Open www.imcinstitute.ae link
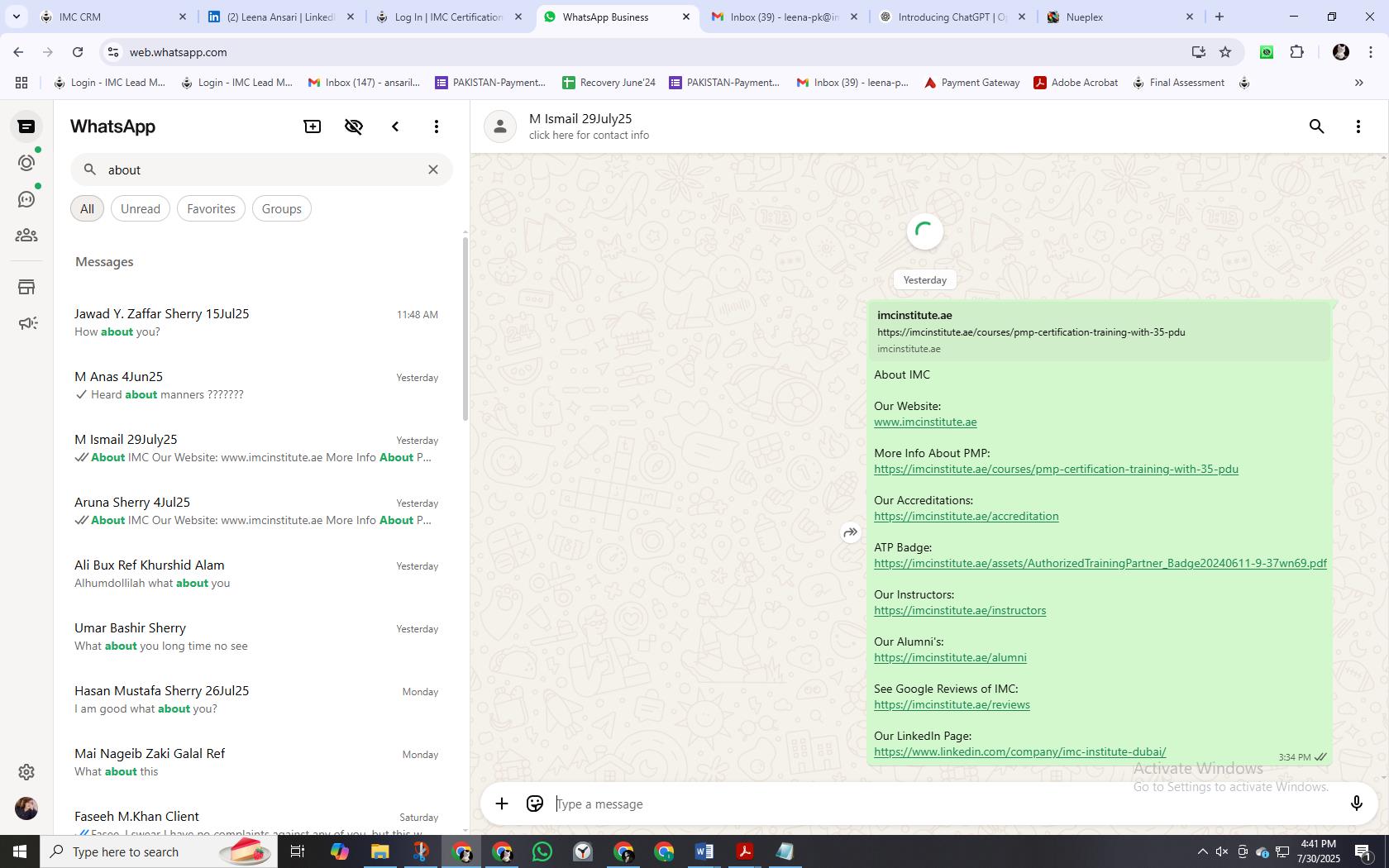Image resolution: width=1389 pixels, height=868 pixels. point(925,422)
